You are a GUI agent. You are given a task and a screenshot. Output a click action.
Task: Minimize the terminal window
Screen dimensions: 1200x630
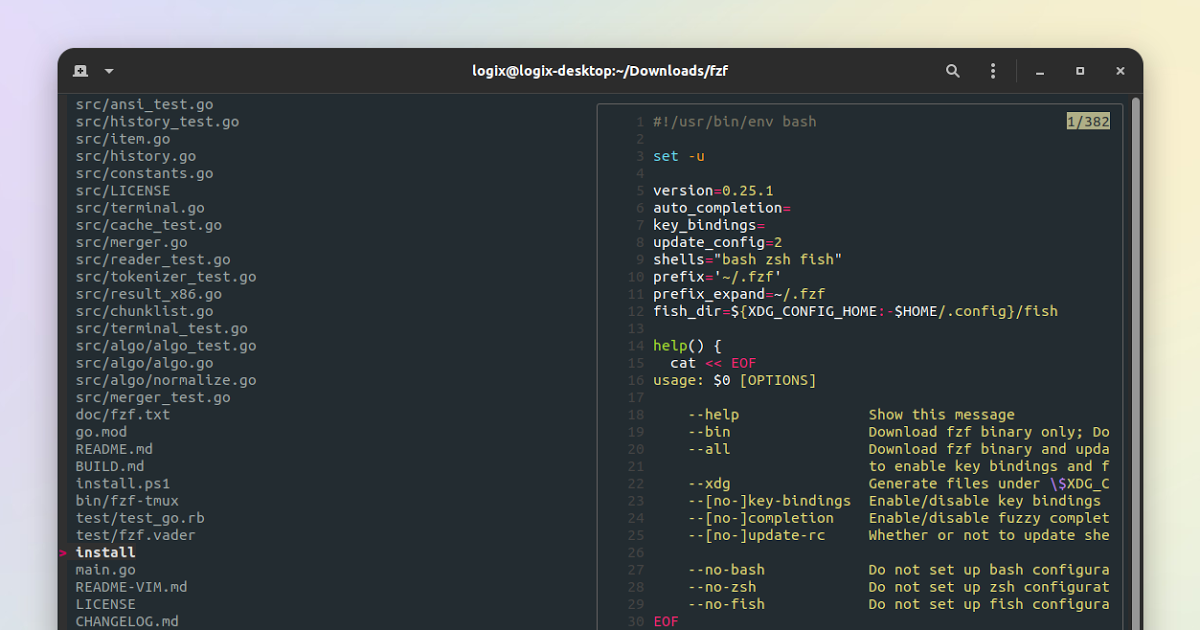1040,71
